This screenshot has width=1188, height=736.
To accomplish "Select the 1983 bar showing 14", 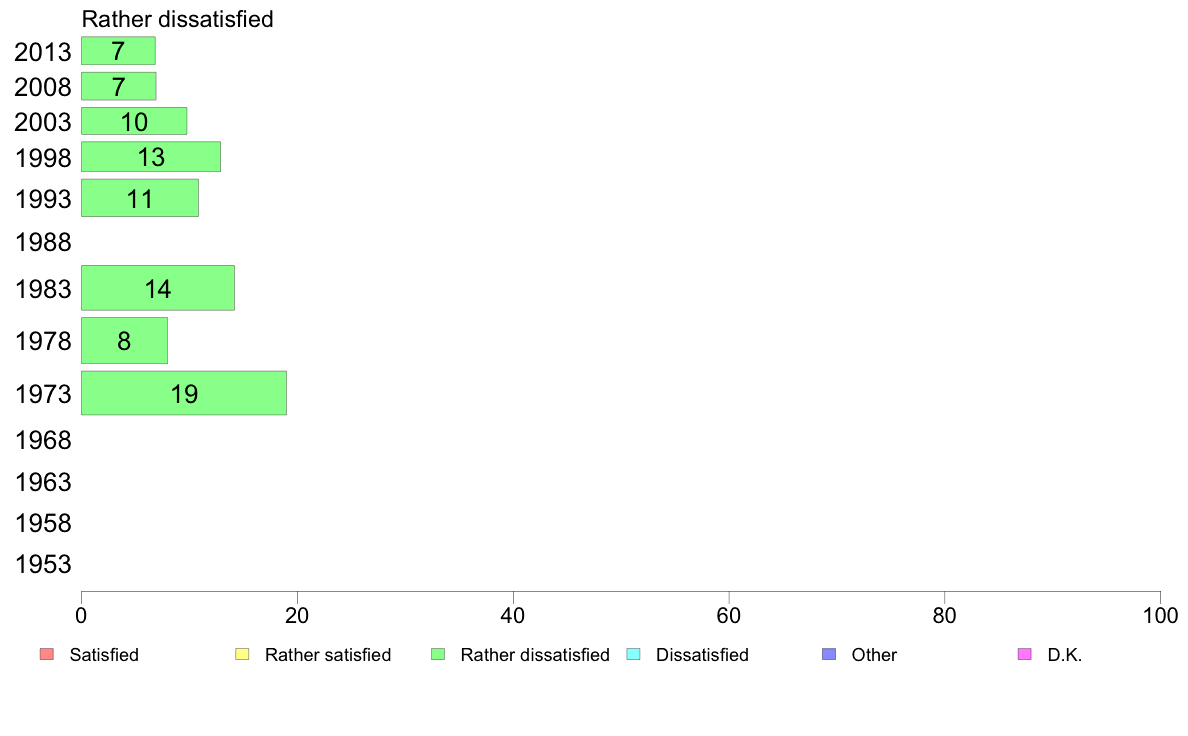I will (158, 288).
